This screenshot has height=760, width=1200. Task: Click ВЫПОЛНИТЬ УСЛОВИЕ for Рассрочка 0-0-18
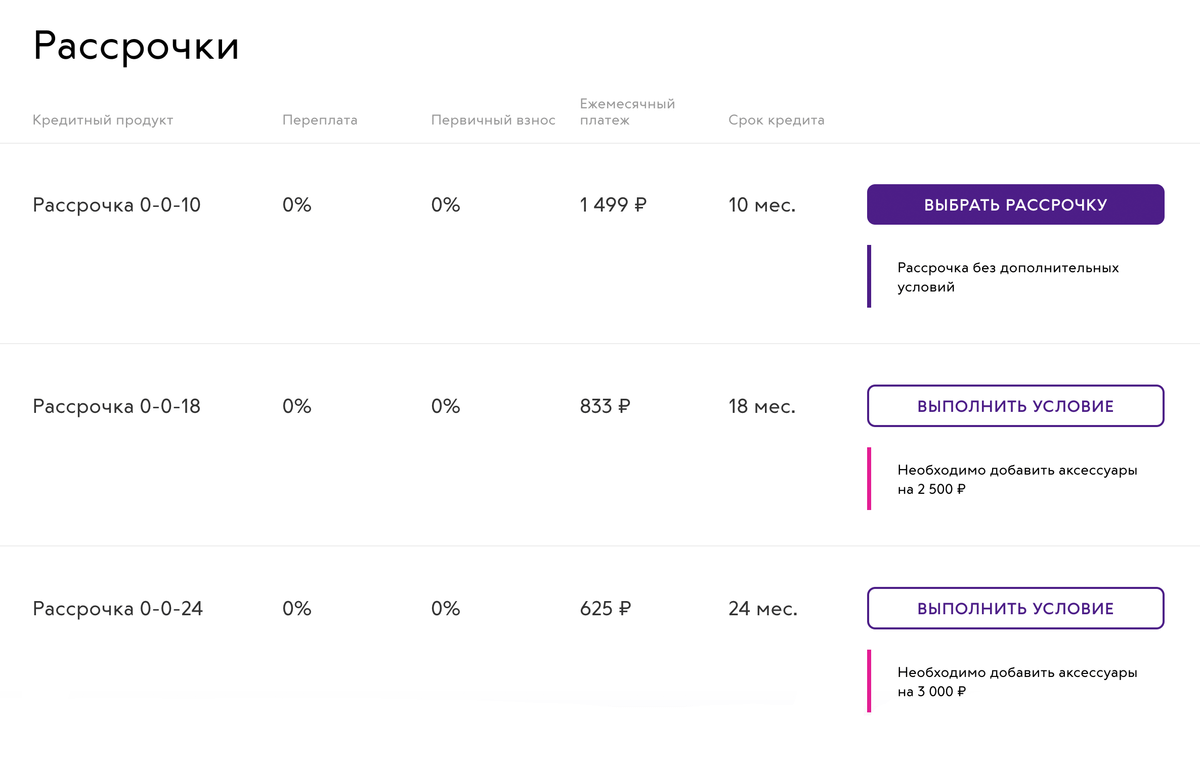[1015, 406]
